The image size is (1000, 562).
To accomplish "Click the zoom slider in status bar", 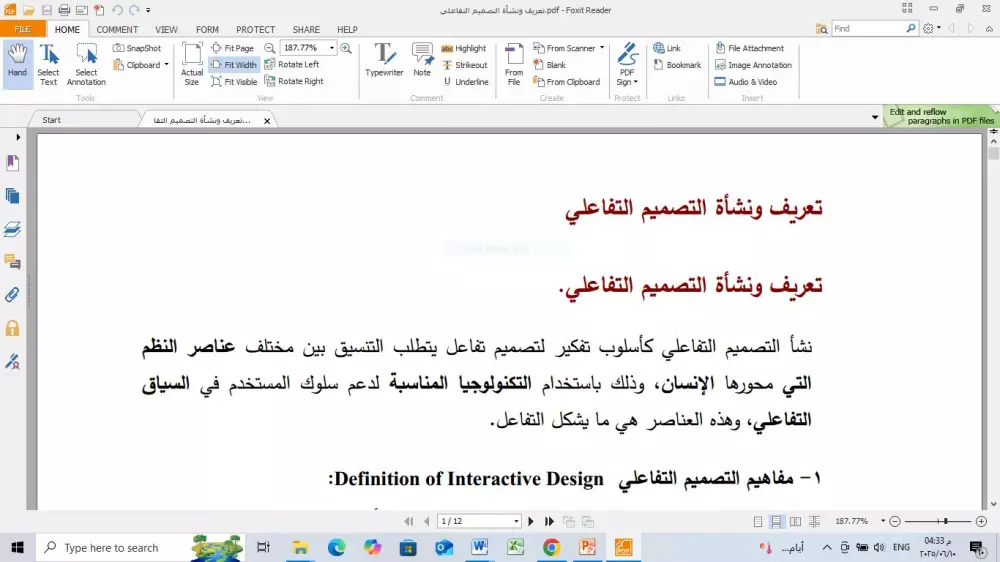I will pyautogui.click(x=938, y=522).
